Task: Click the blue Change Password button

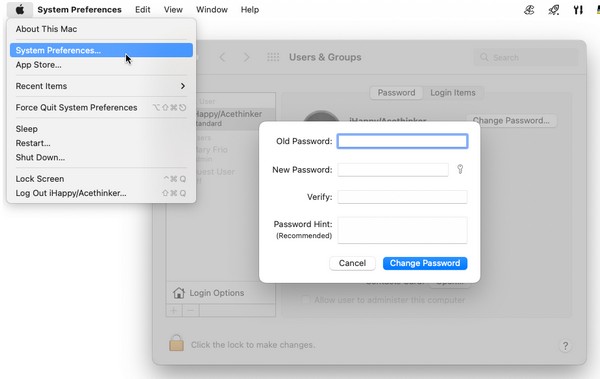Action: tap(425, 263)
